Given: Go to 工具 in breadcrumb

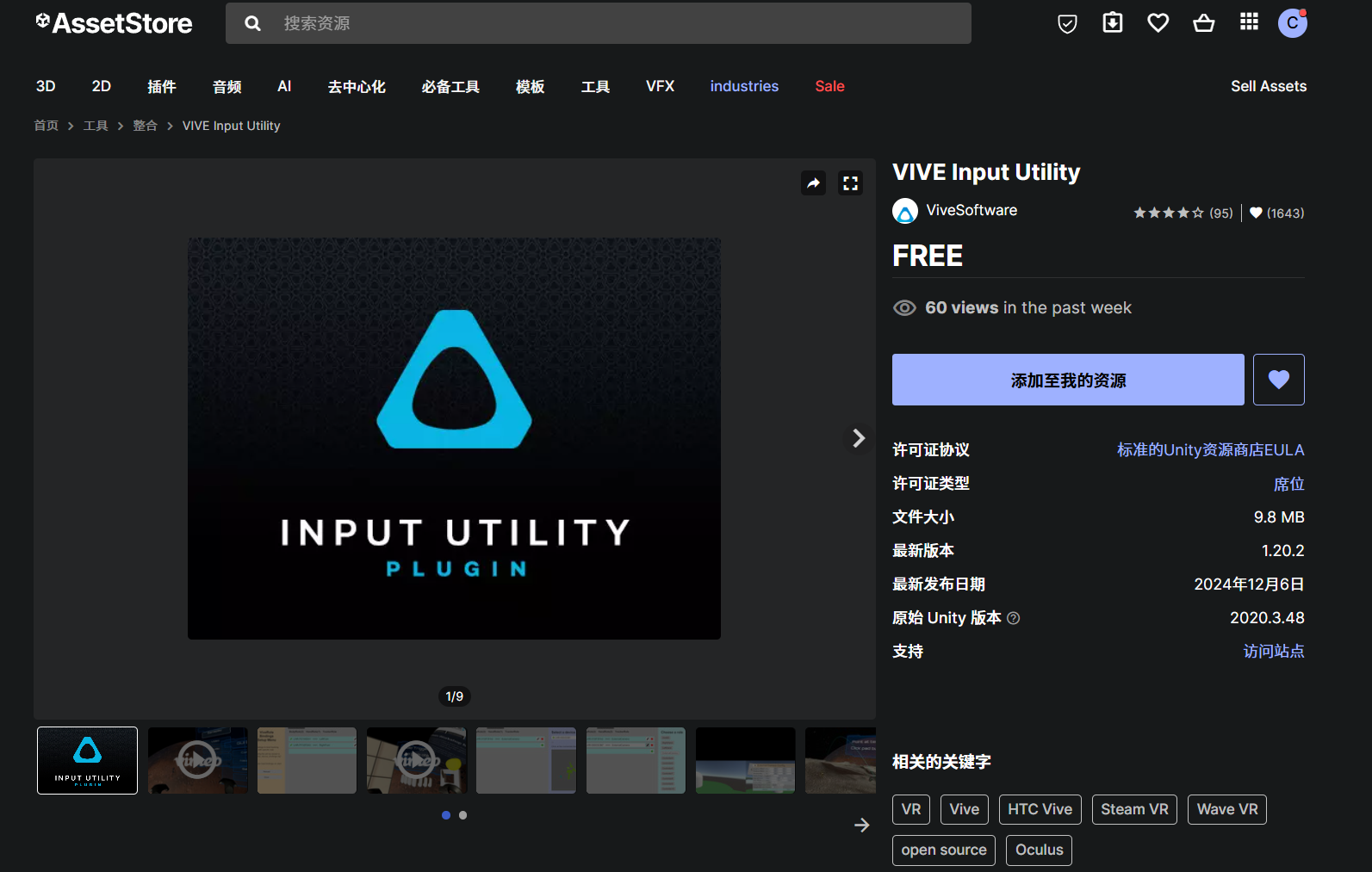Looking at the screenshot, I should click(96, 126).
